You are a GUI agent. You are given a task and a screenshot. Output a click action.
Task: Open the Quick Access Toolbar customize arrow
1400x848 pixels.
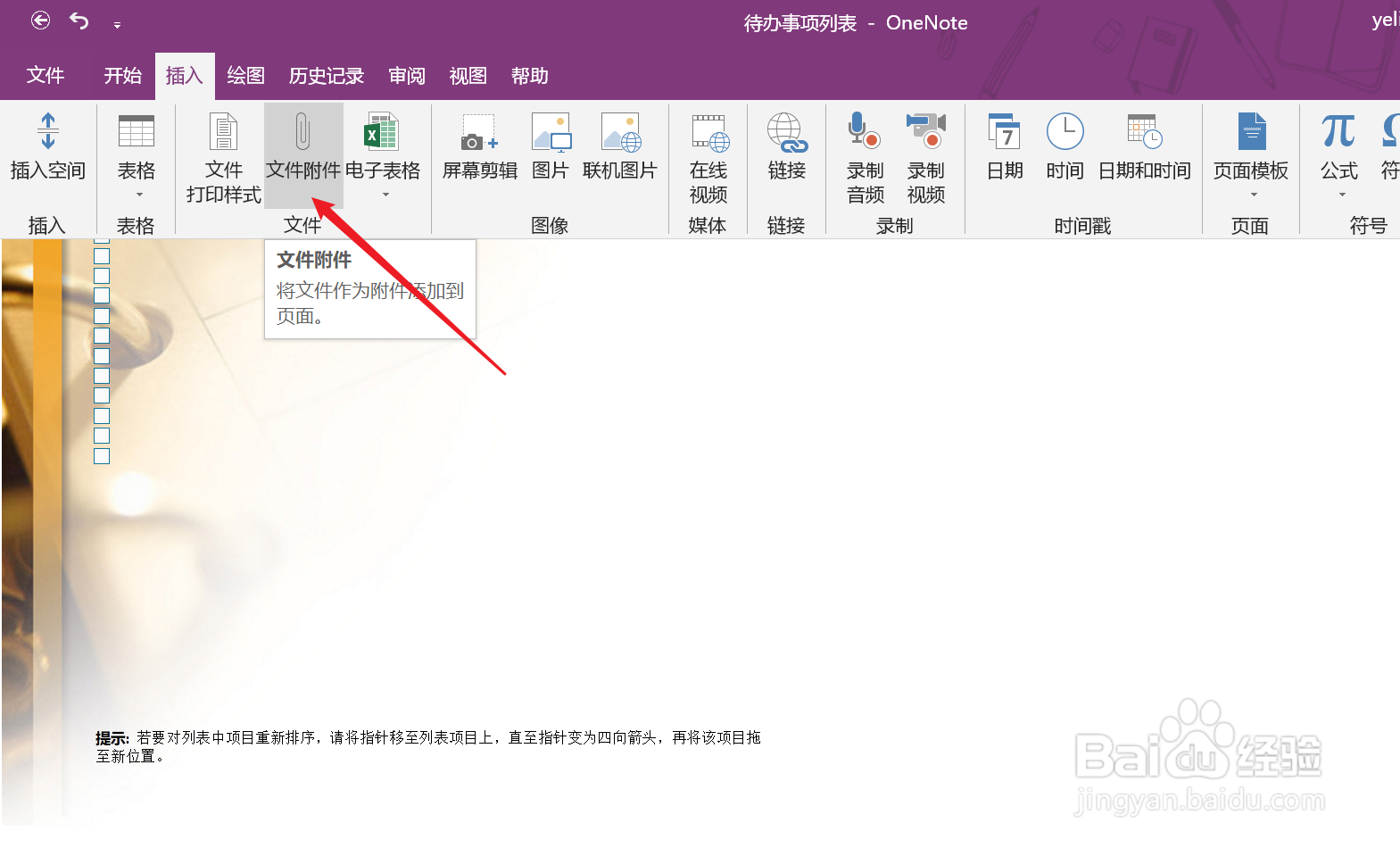117,25
